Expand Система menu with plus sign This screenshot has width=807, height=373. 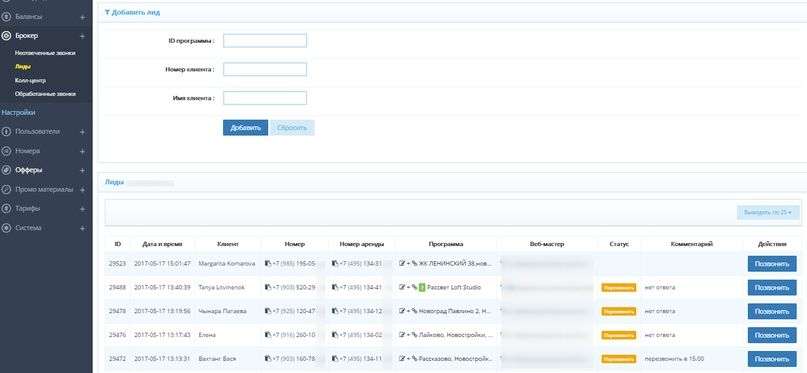(82, 228)
